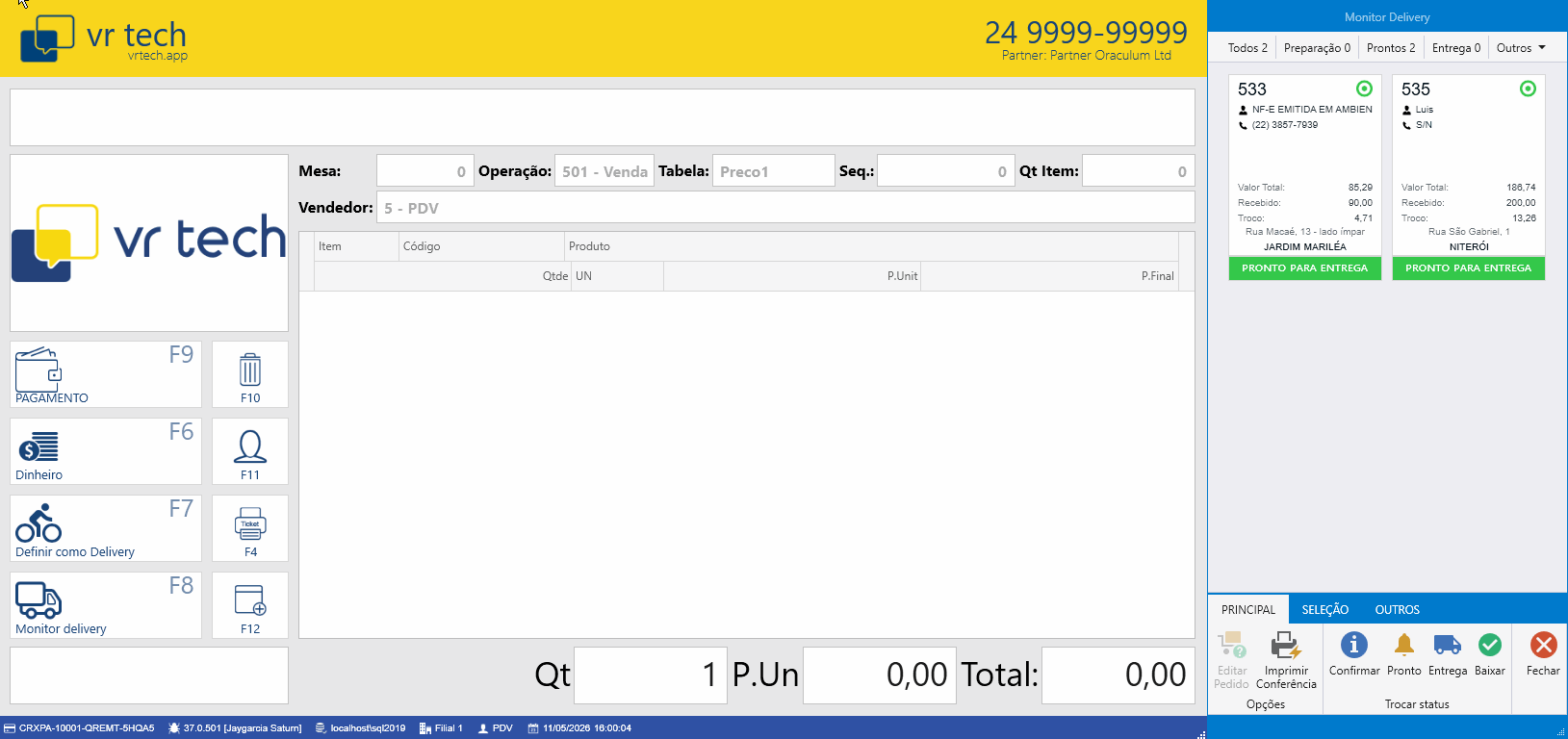Click customer name Luis on order 535

(1425, 110)
